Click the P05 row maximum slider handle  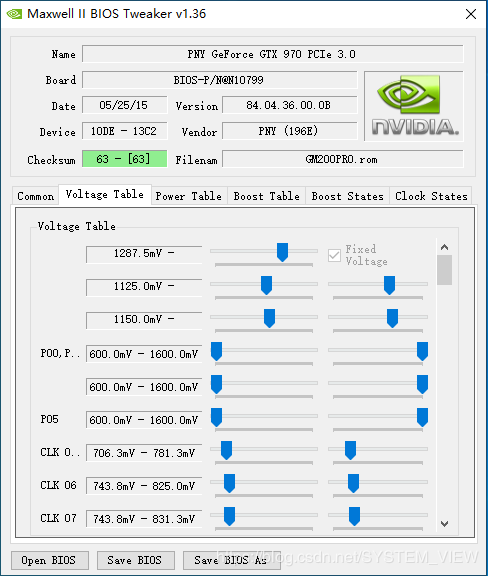423,417
